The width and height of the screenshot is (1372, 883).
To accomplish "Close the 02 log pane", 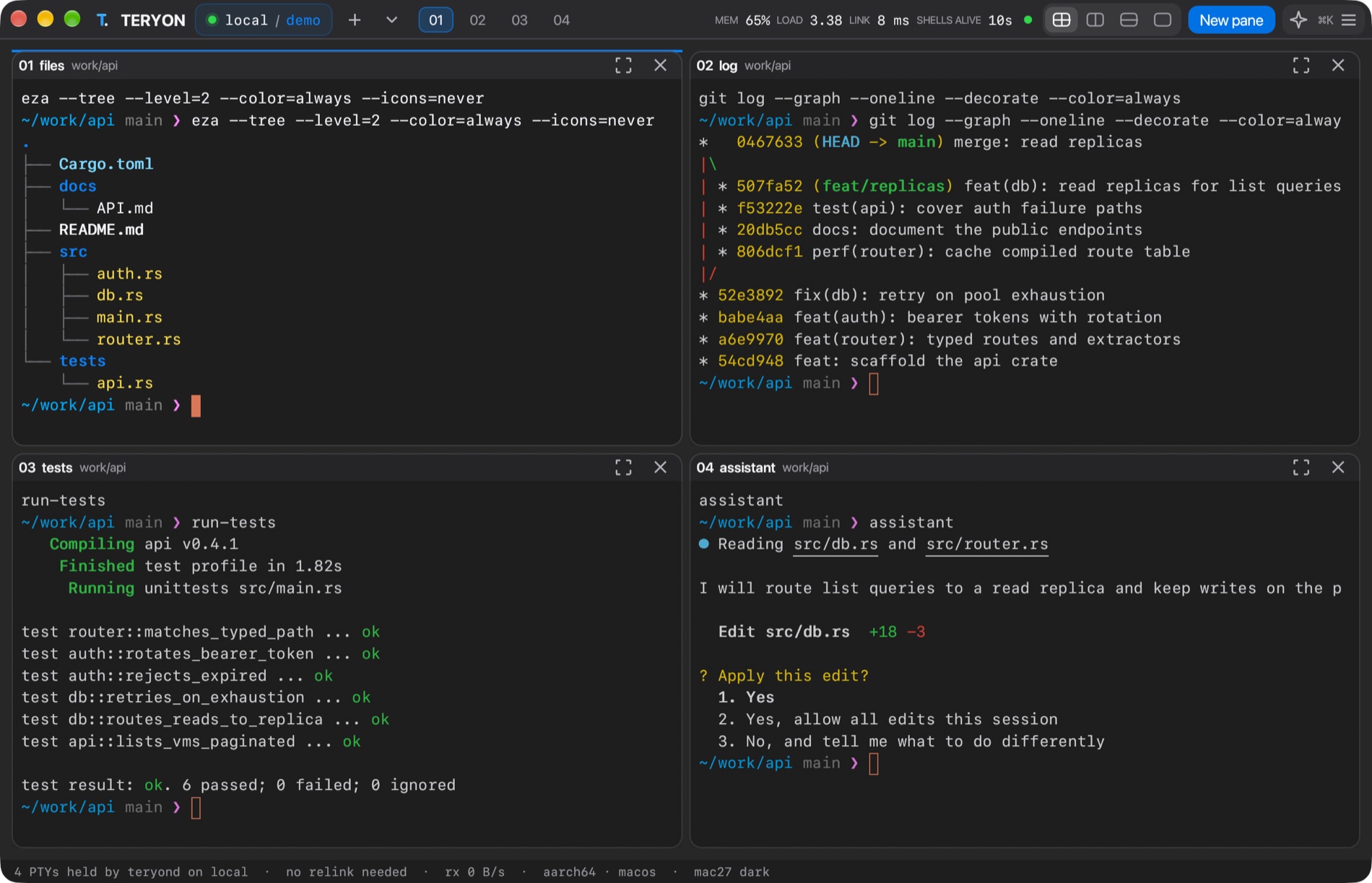I will (1338, 66).
